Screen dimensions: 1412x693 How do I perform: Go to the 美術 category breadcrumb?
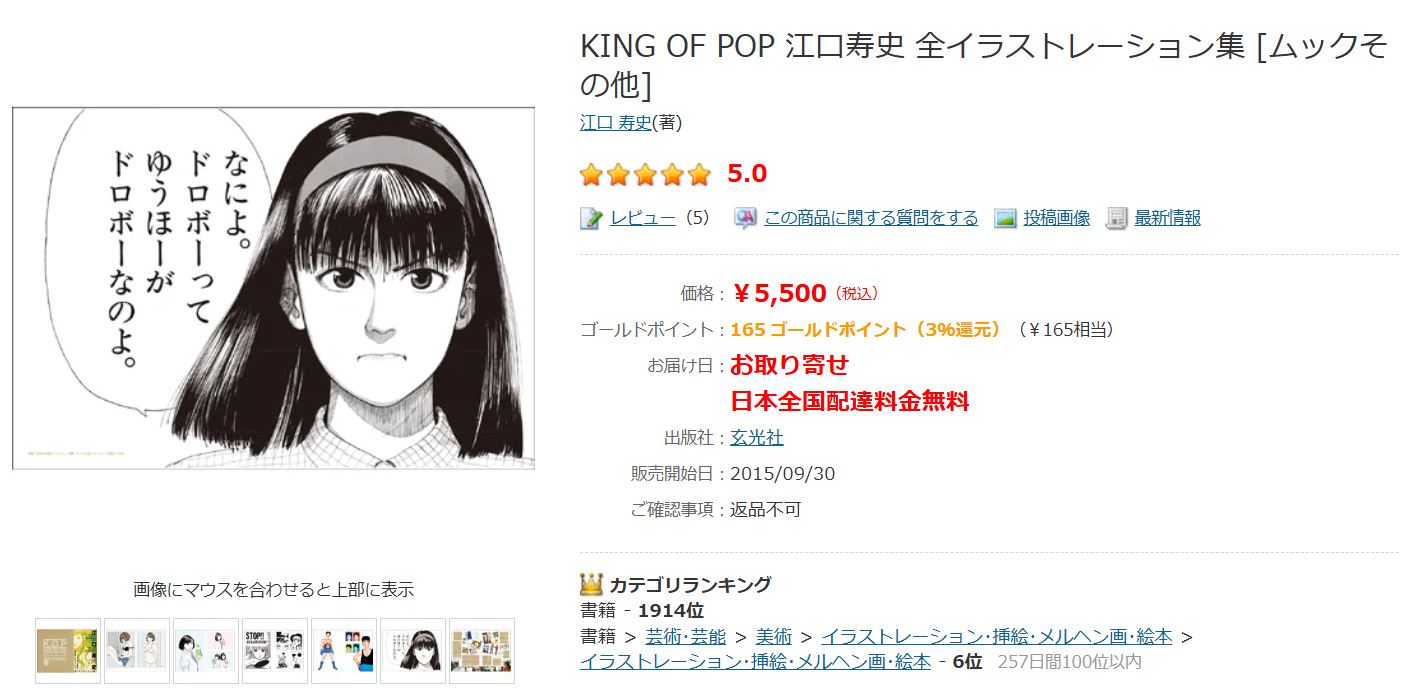(x=773, y=637)
